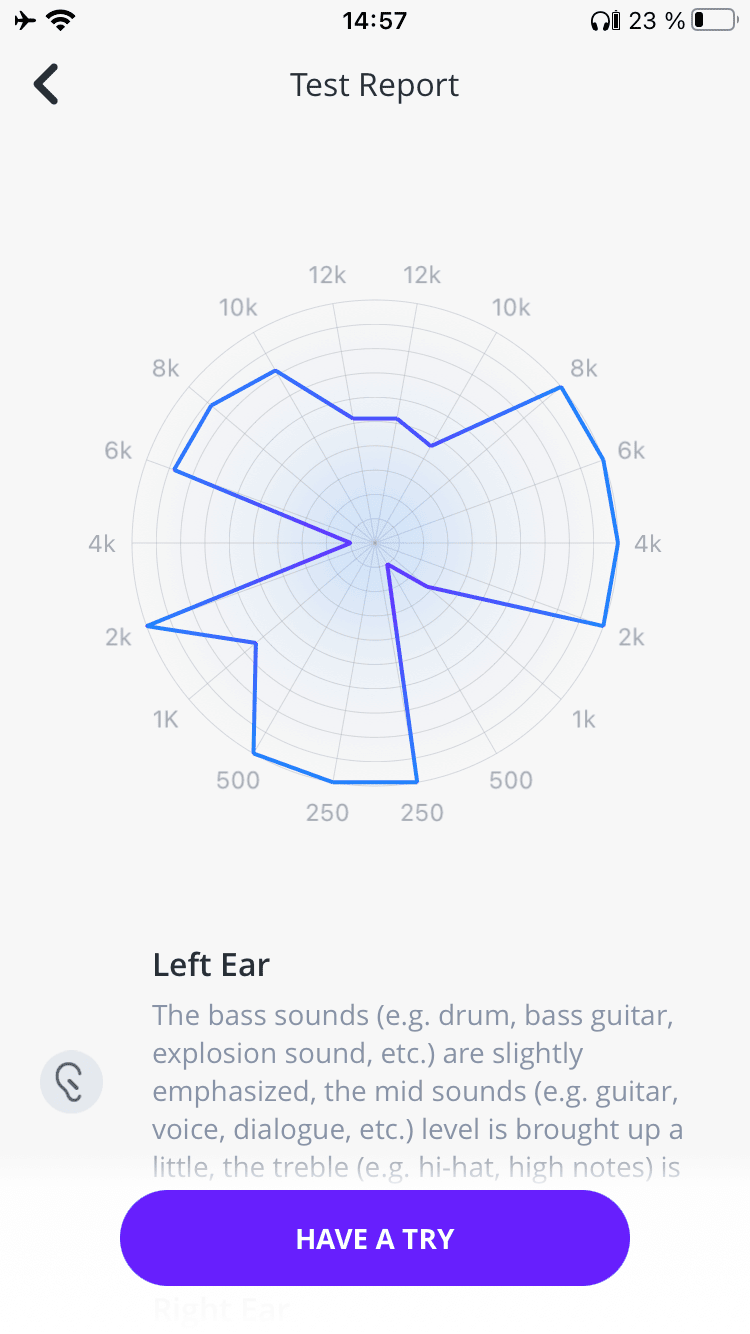Tap the airplane mode status icon
This screenshot has height=1334, width=750.
pos(25,20)
